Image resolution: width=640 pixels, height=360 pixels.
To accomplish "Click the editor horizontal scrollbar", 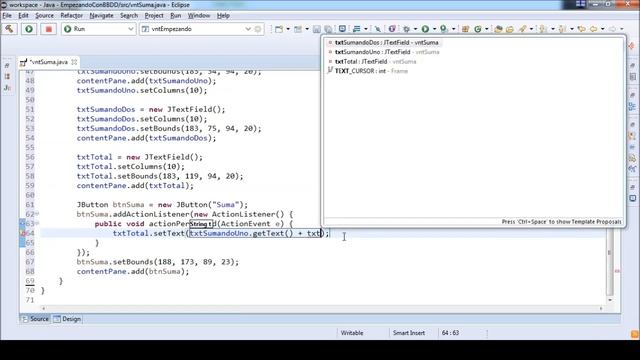I will 322,309.
